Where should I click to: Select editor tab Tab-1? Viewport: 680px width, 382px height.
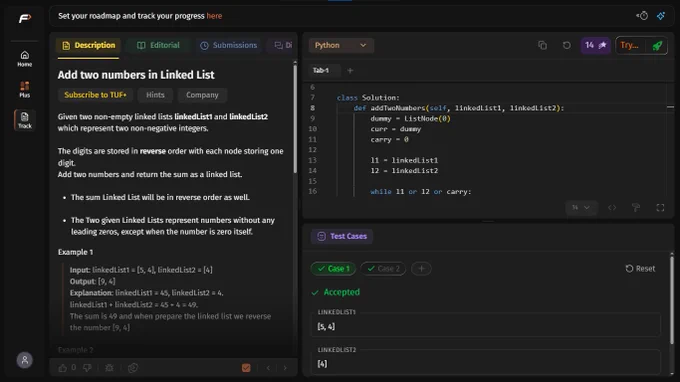[x=320, y=70]
